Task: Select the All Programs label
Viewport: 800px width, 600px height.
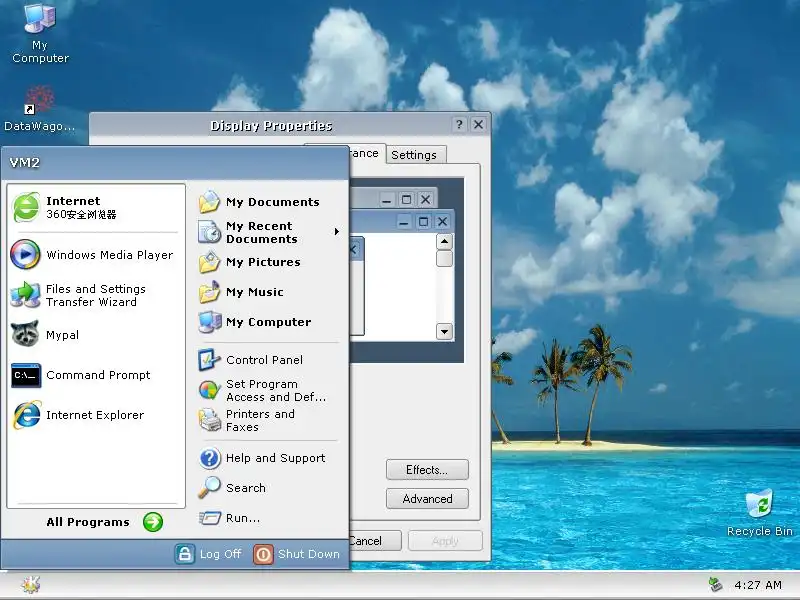Action: (x=88, y=522)
